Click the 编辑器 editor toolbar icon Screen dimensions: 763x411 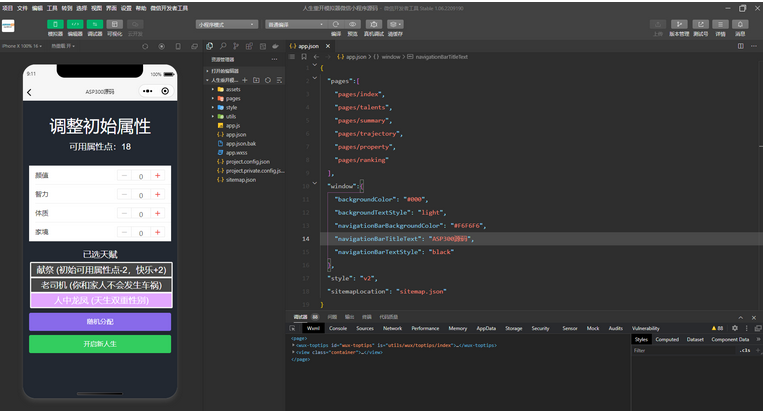point(76,23)
